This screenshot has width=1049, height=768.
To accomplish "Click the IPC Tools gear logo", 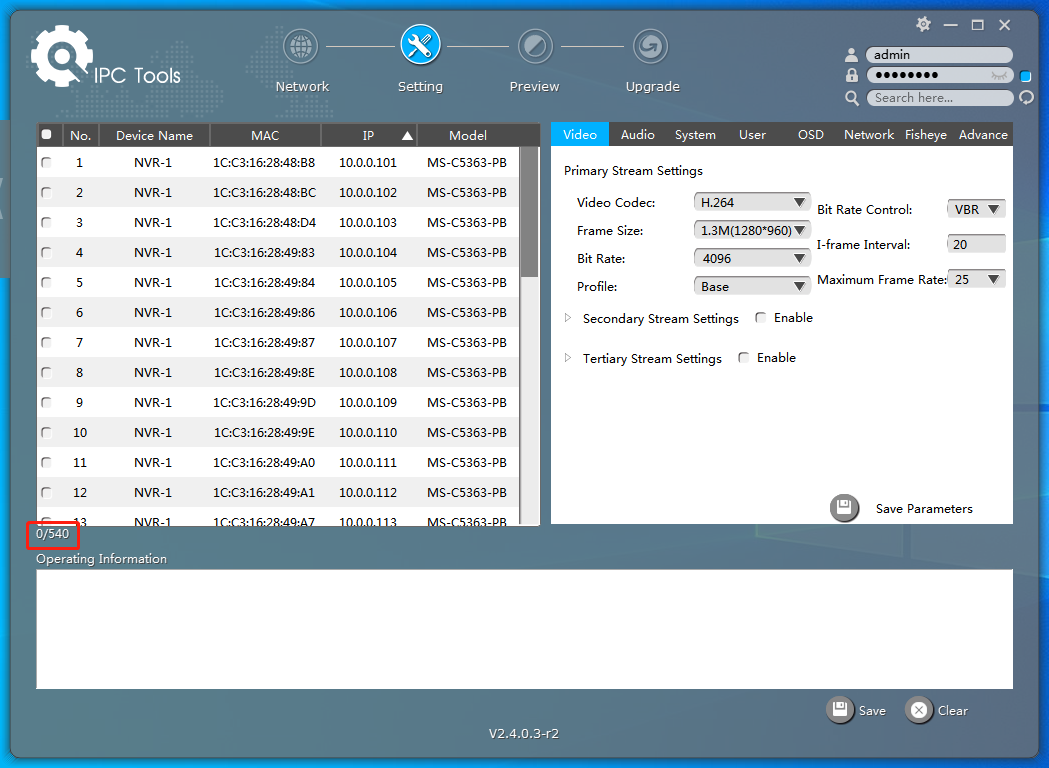I will click(60, 56).
